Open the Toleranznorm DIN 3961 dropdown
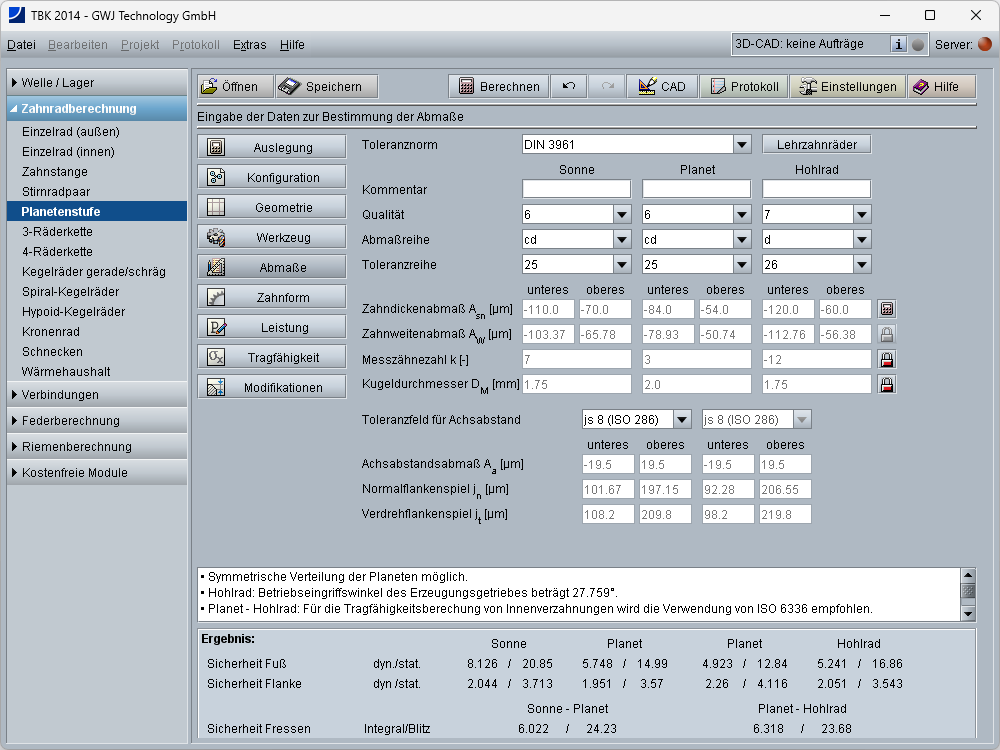The width and height of the screenshot is (1000, 750). (741, 145)
